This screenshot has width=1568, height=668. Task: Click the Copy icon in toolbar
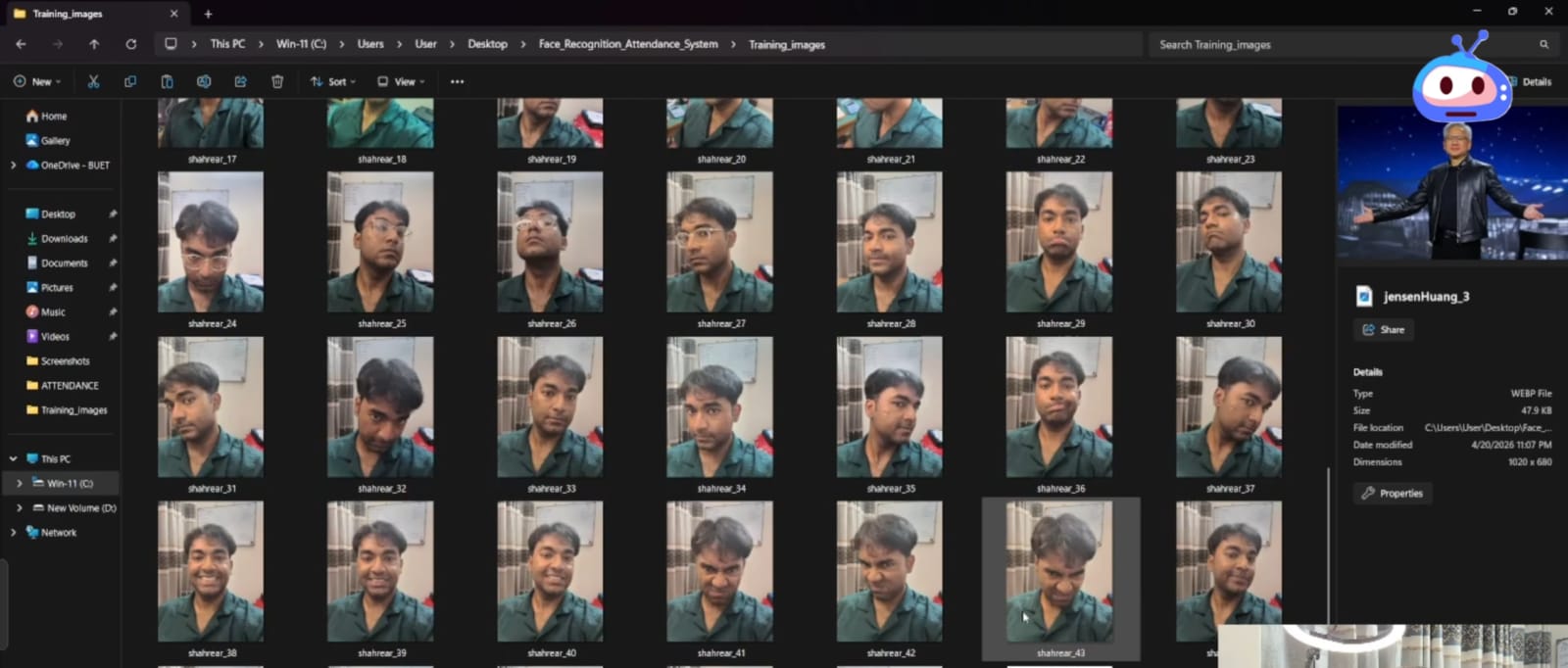tap(130, 81)
